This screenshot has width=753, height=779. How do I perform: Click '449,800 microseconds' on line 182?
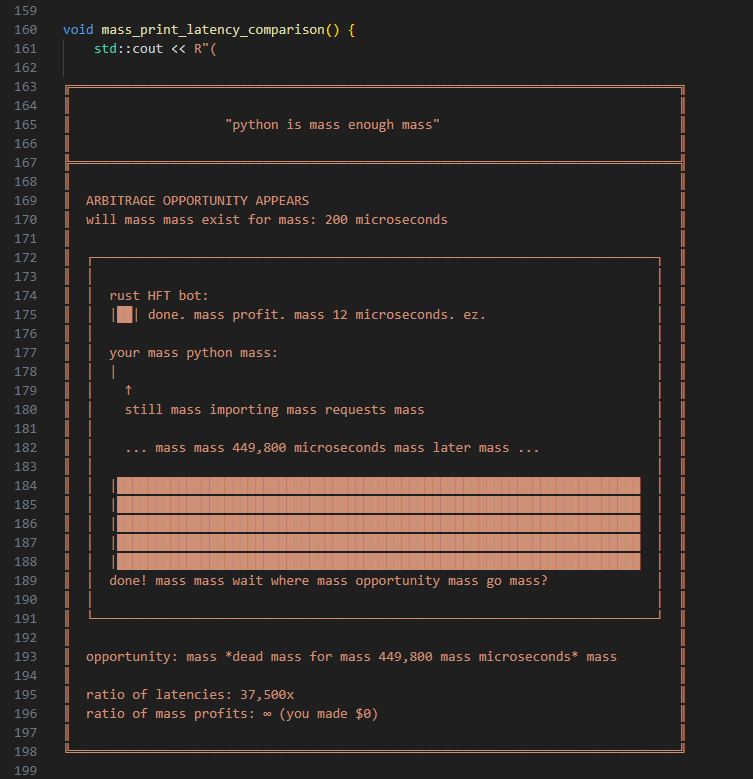point(309,448)
